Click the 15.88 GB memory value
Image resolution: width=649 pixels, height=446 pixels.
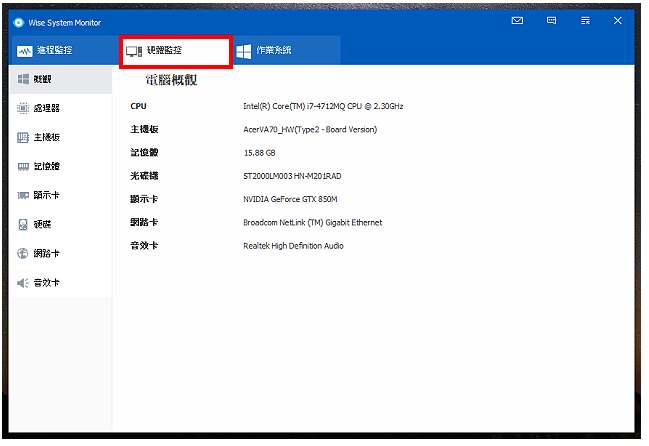(260, 153)
